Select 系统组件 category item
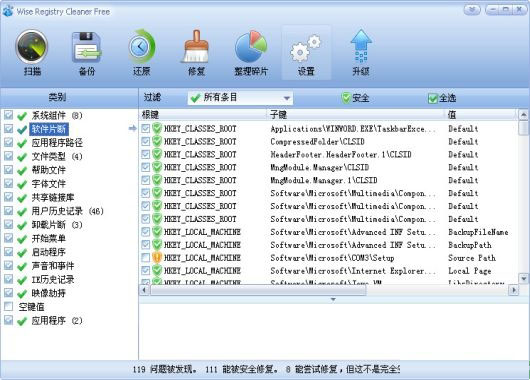The height and width of the screenshot is (380, 530). tap(48, 115)
